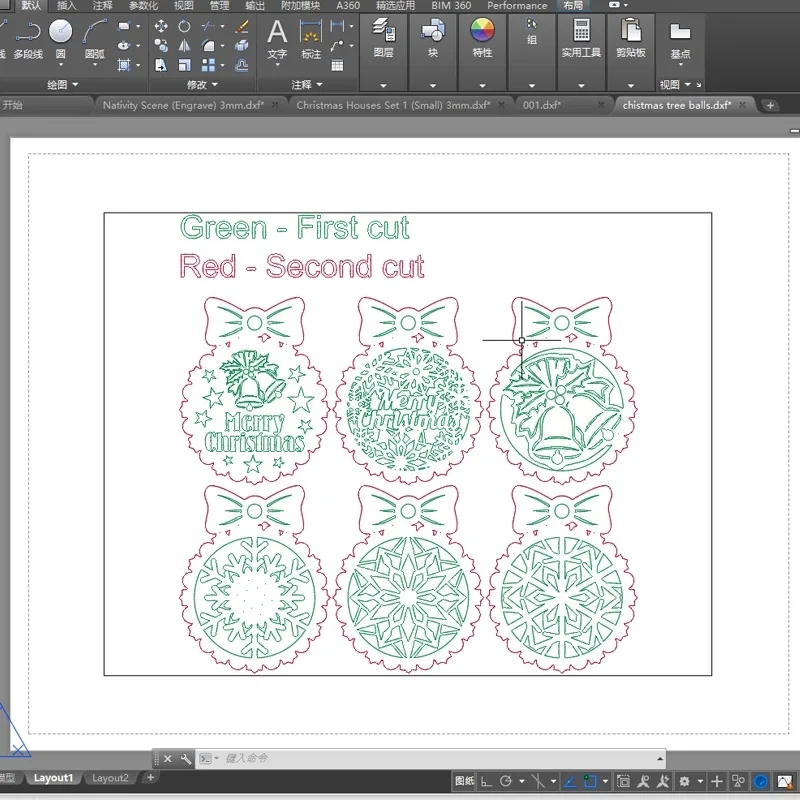
Task: Close the chistmas tree balls.dxf tab
Action: [742, 105]
